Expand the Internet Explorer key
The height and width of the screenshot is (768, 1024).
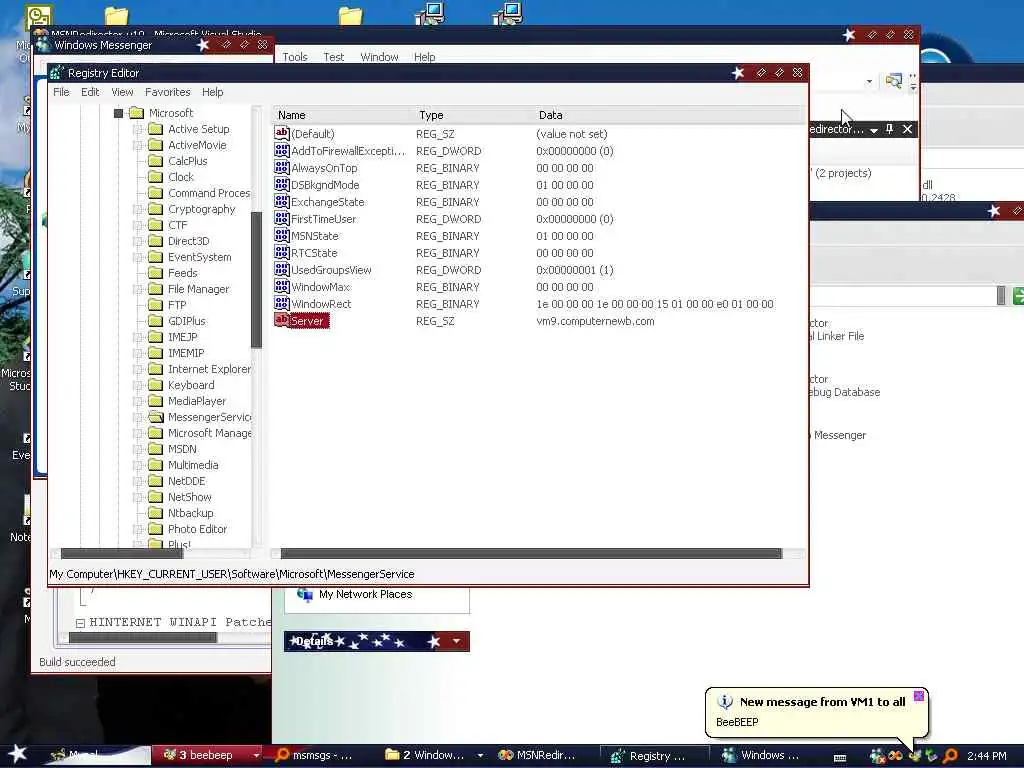138,369
